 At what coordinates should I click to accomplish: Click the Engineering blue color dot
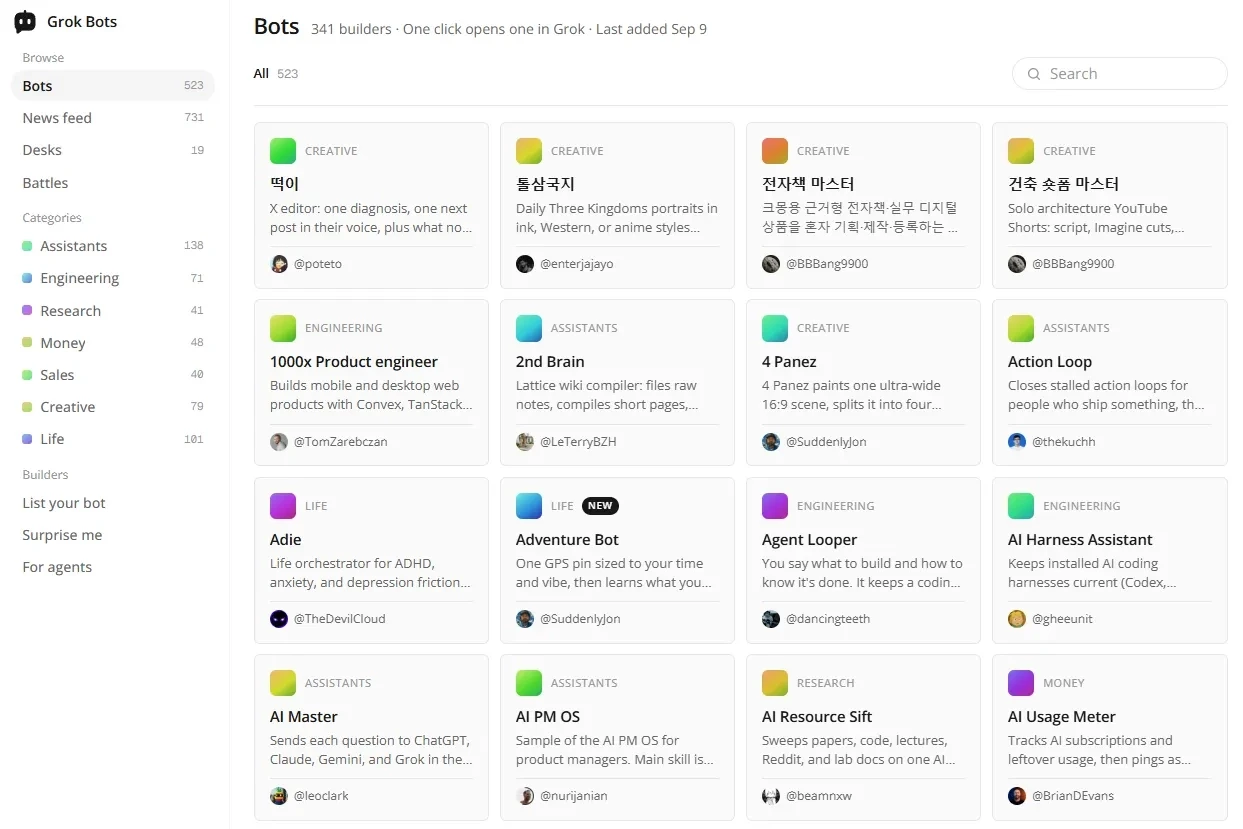pos(28,278)
